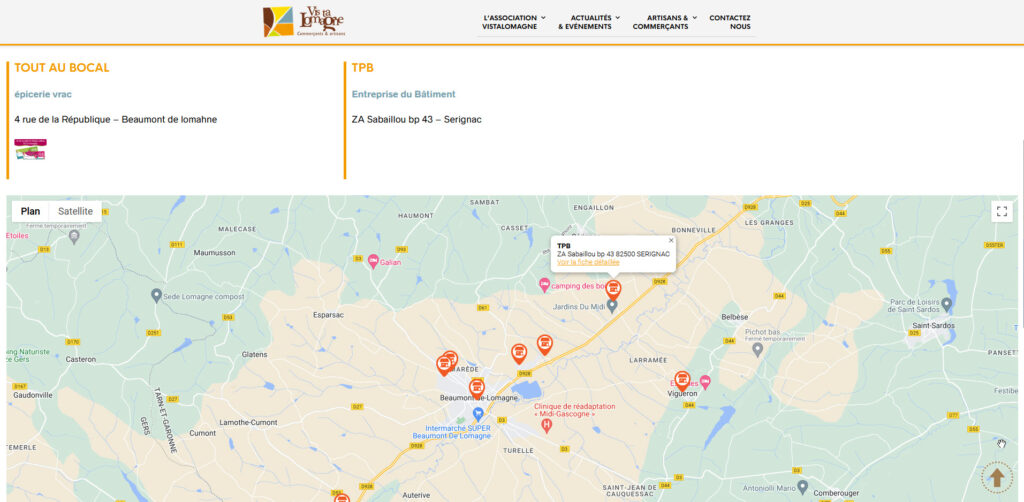
Task: Click the 'Saint-Sardos' town label on map
Action: point(933,325)
